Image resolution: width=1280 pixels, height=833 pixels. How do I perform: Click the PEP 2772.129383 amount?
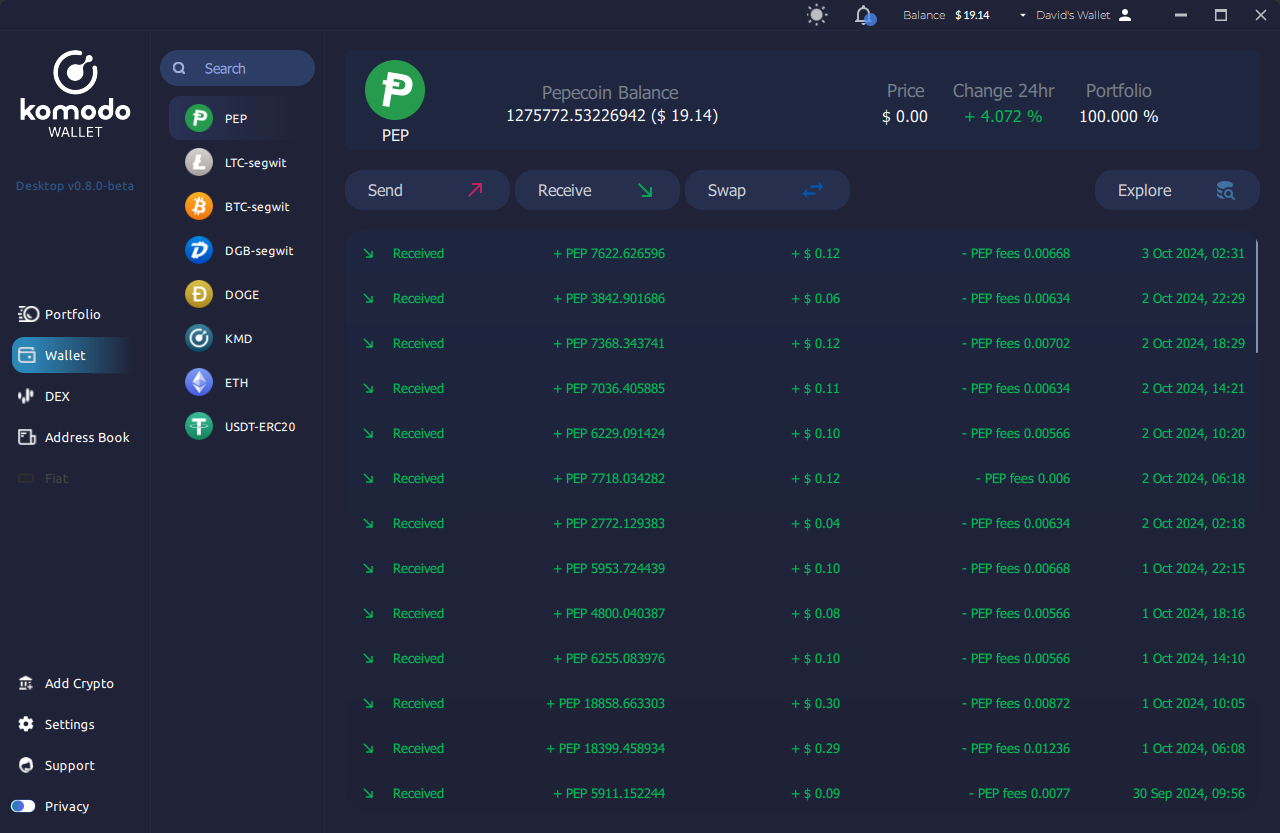(609, 523)
